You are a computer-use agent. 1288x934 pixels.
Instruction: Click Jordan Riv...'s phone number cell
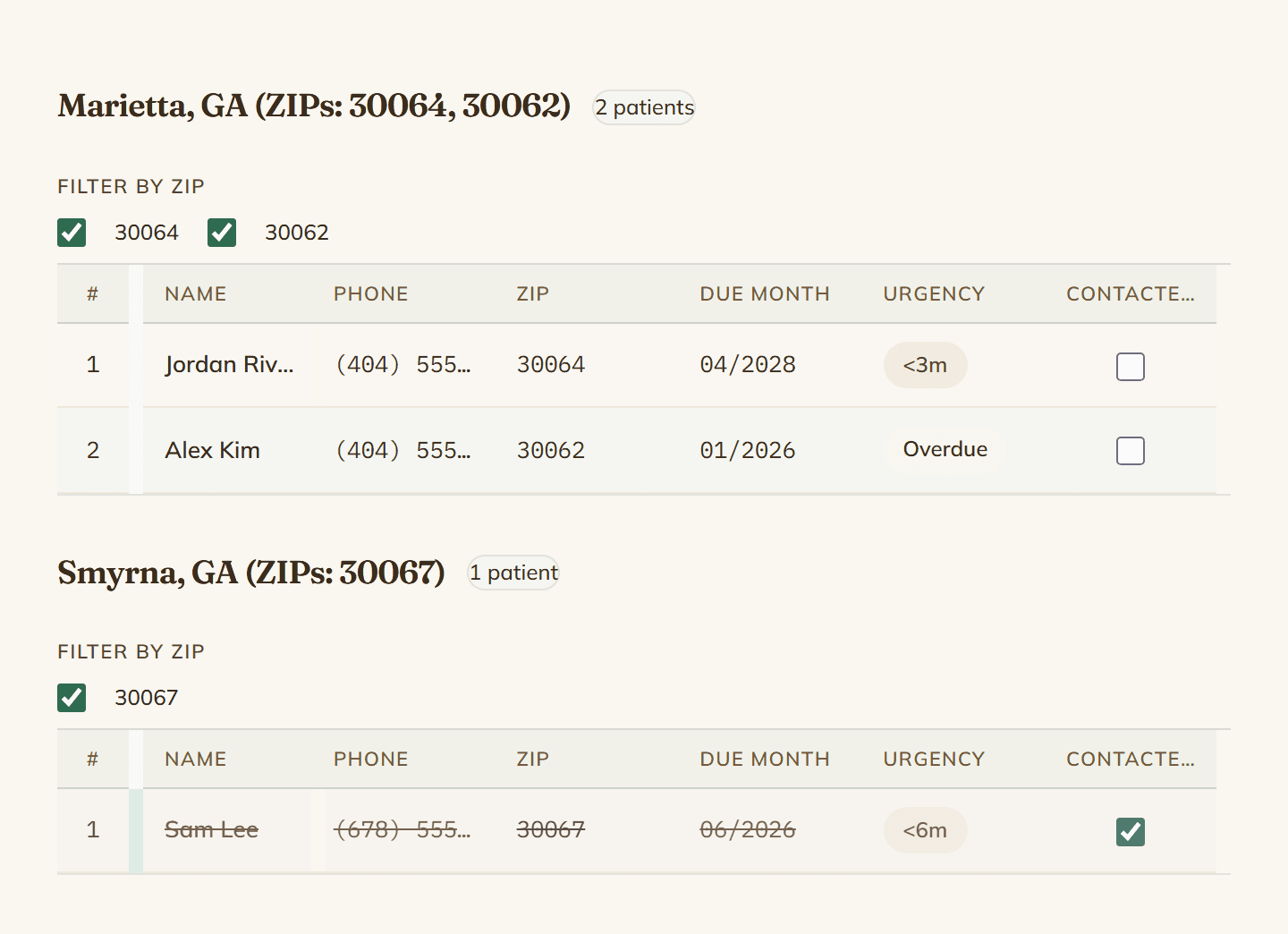(403, 365)
